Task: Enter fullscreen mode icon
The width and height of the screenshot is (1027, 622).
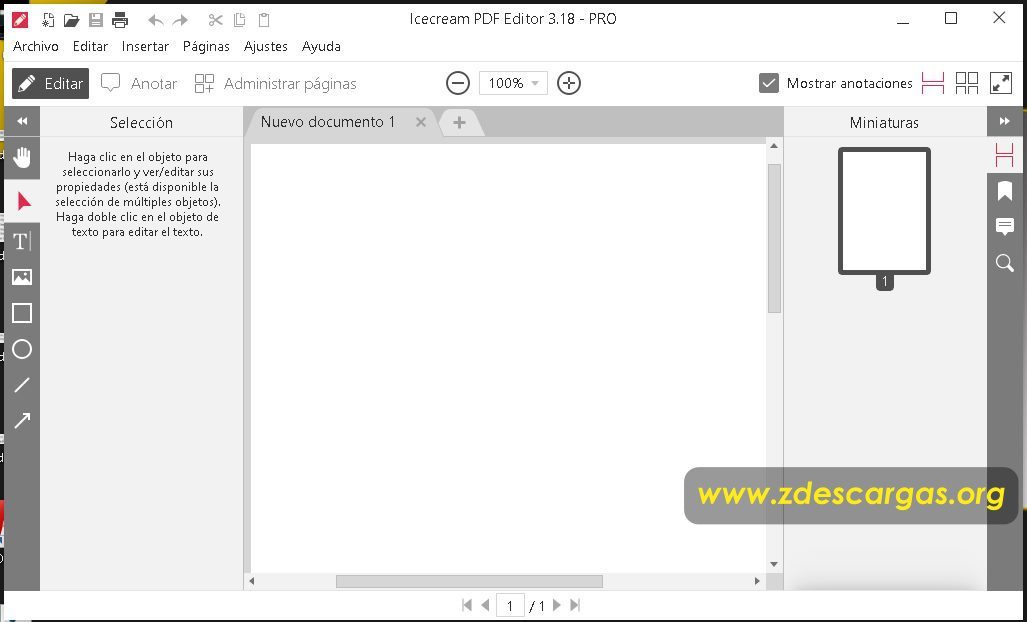Action: 1001,83
